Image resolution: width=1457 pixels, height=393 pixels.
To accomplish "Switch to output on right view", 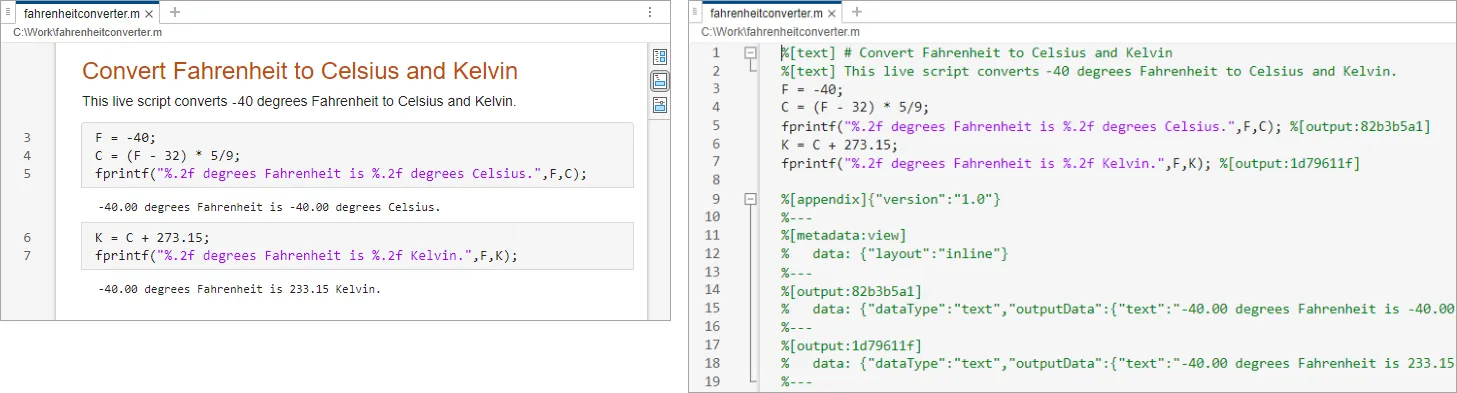I will (x=660, y=58).
